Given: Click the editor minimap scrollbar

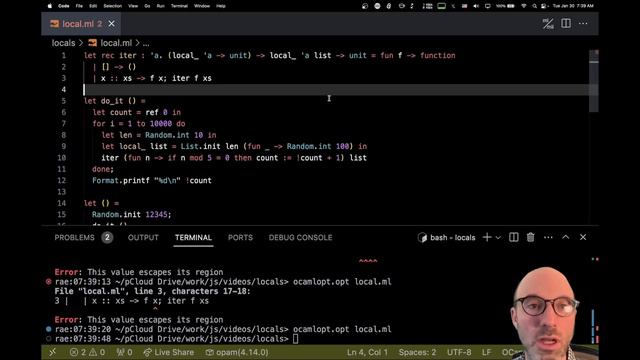Looking at the screenshot, I should (594, 81).
